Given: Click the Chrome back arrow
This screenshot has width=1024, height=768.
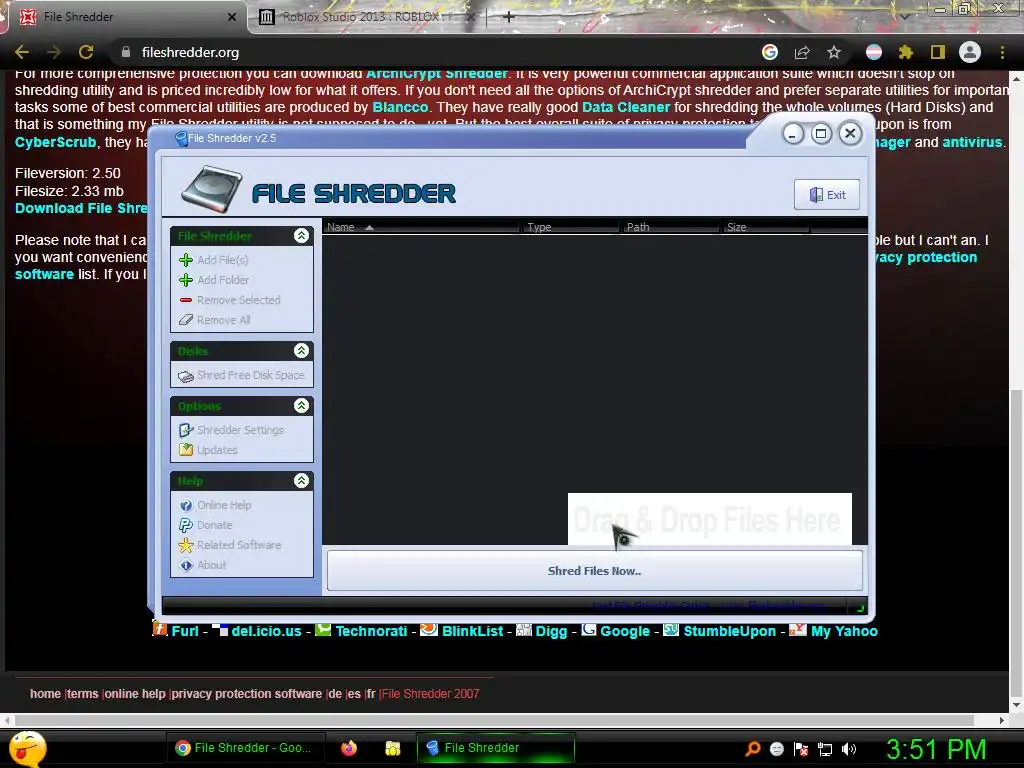Looking at the screenshot, I should 22,52.
